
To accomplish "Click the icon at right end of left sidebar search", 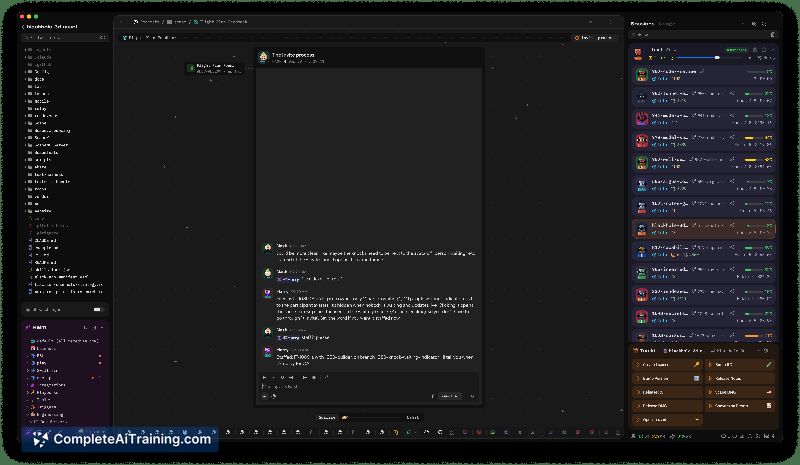I will [103, 38].
